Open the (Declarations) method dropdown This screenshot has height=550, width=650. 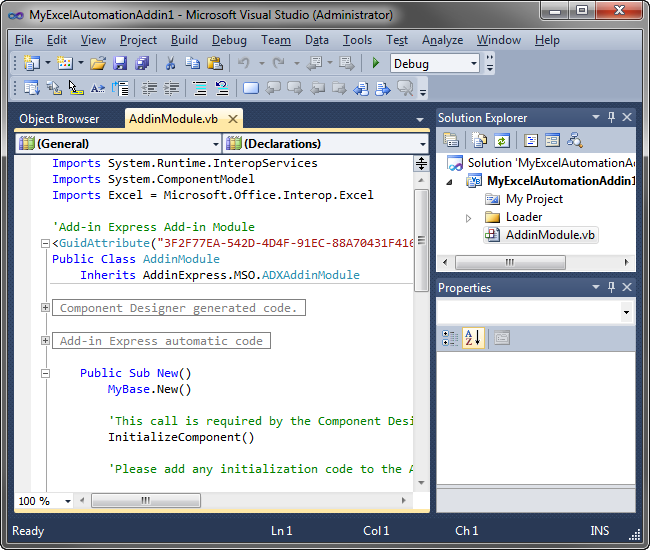422,144
